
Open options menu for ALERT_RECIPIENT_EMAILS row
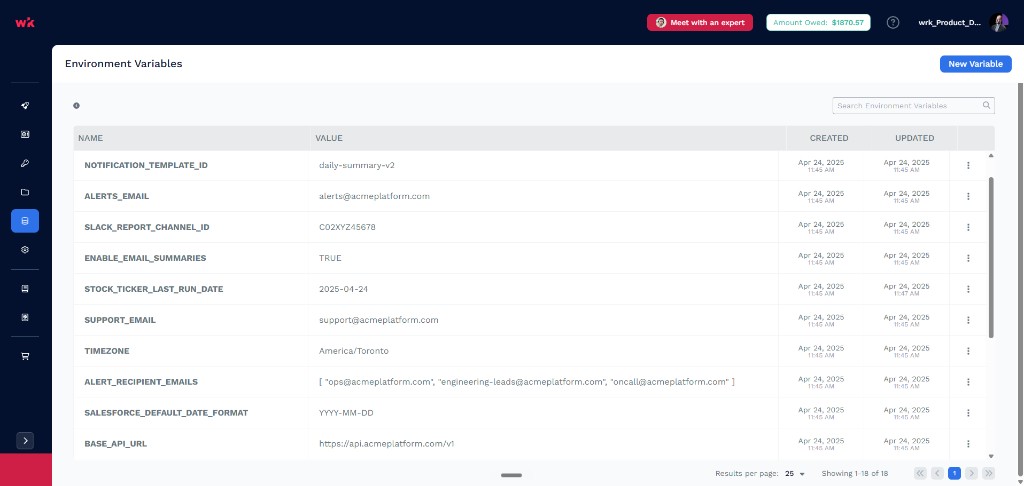coord(968,382)
